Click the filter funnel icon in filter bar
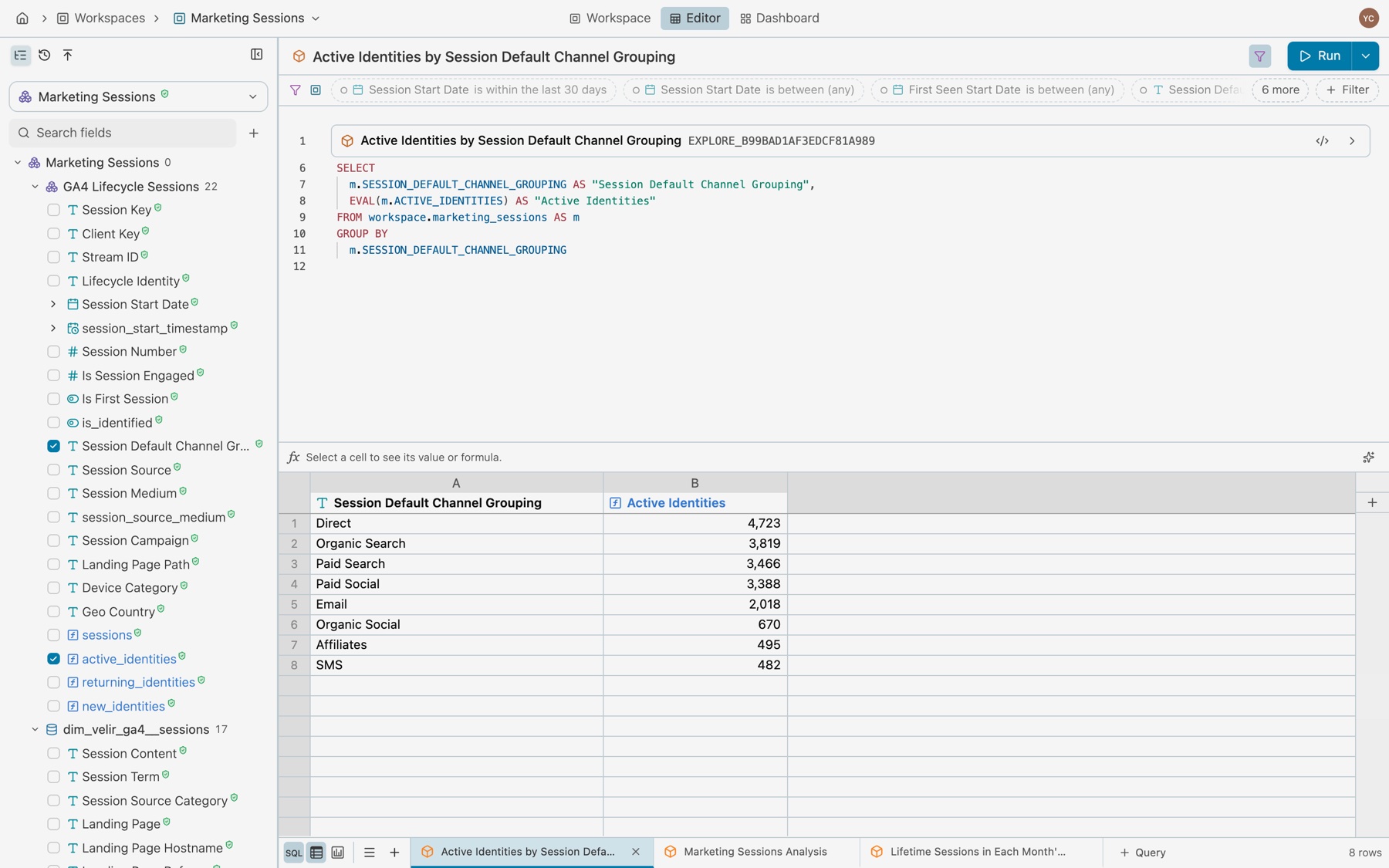Viewport: 1389px width, 868px height. point(295,90)
